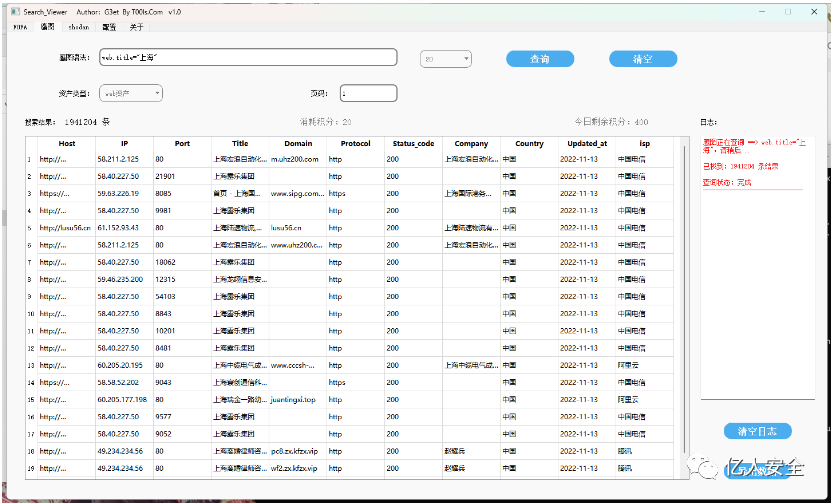Open the result count dropdown showing 20
Viewport: 831px width, 503px height.
click(x=446, y=59)
